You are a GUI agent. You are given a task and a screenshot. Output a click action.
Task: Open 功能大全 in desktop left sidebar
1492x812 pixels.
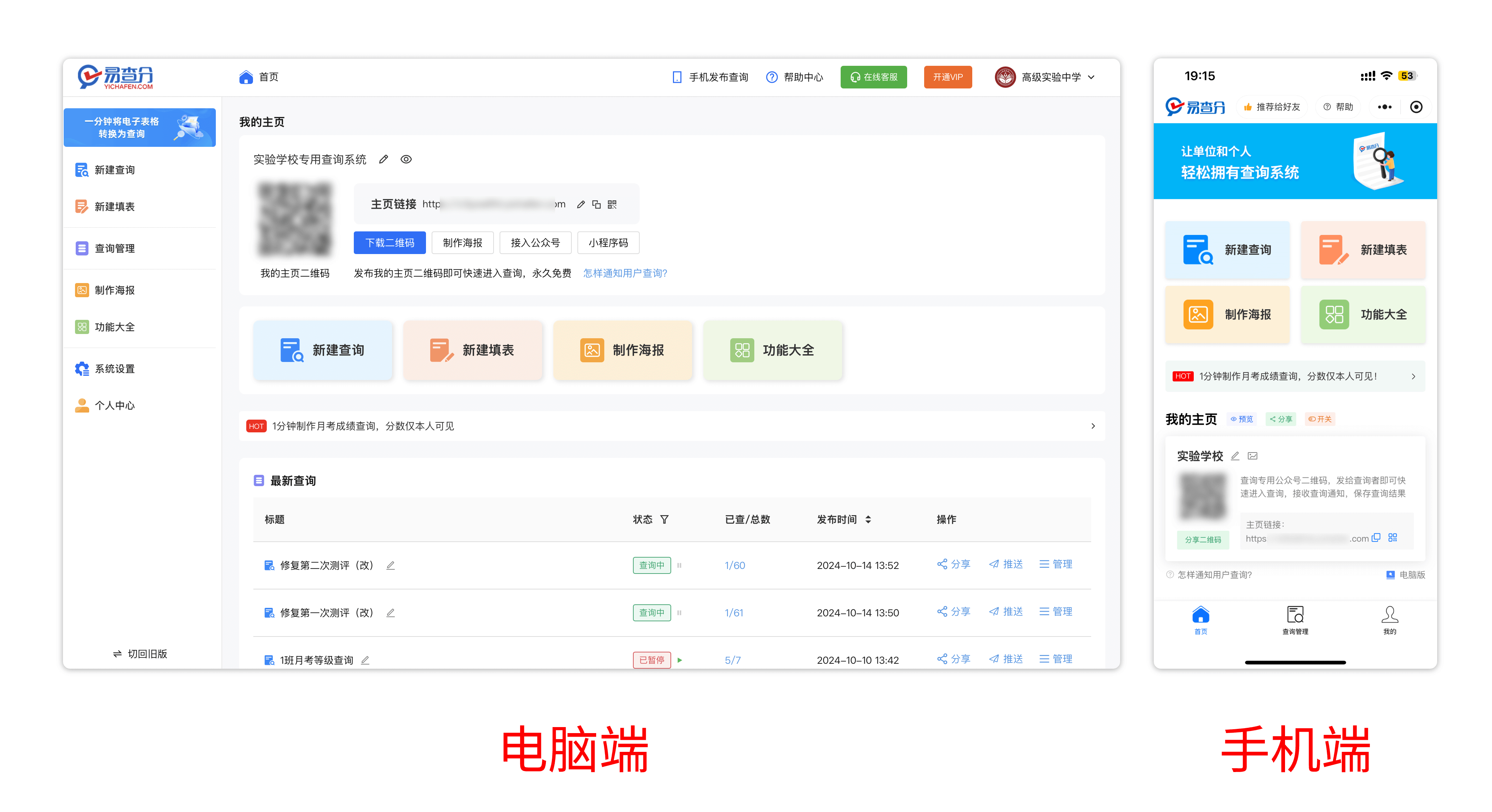tap(105, 327)
